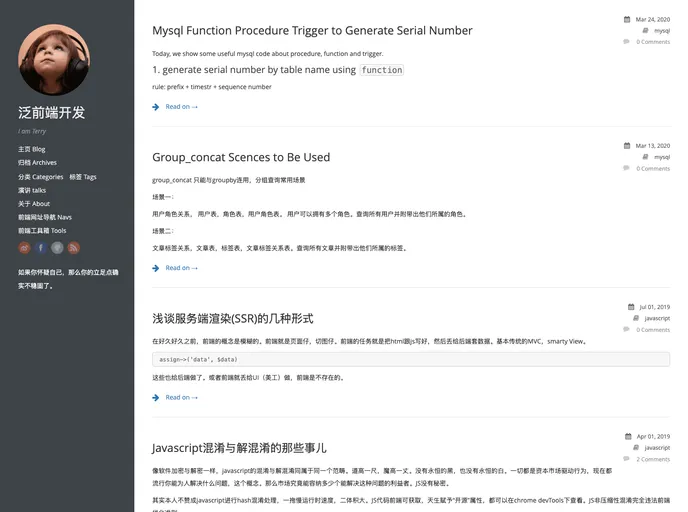Open post Group_concat Scences to Be Used
Viewport: 688px width, 512px height.
coord(241,158)
